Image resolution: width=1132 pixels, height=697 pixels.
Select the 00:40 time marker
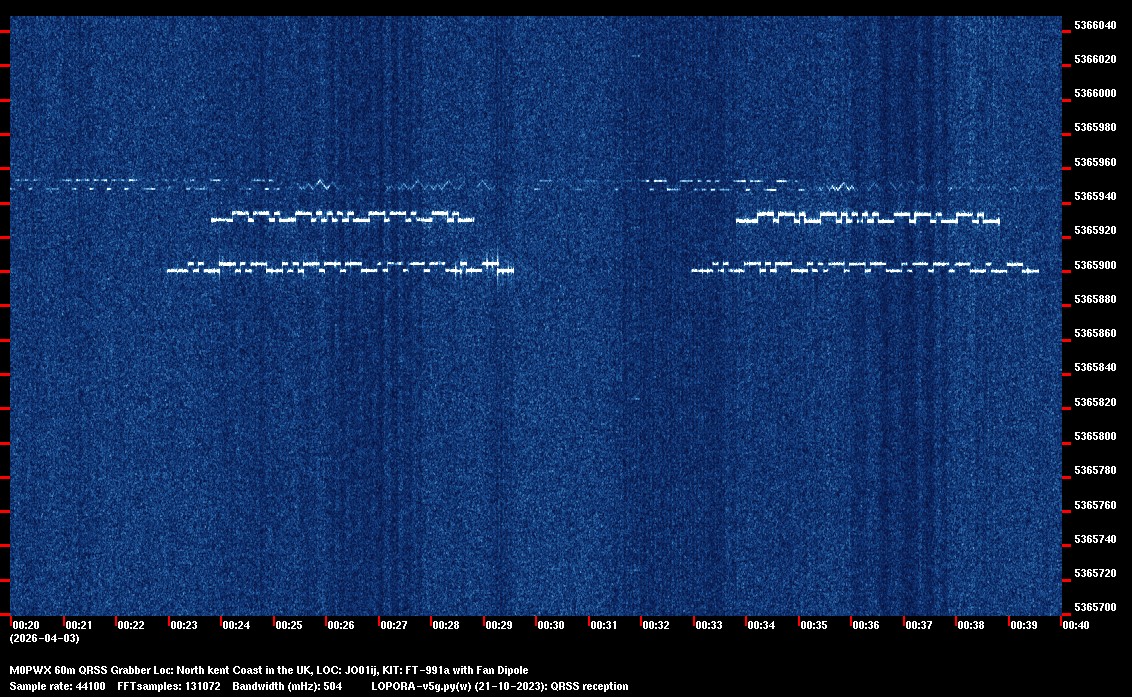1076,625
